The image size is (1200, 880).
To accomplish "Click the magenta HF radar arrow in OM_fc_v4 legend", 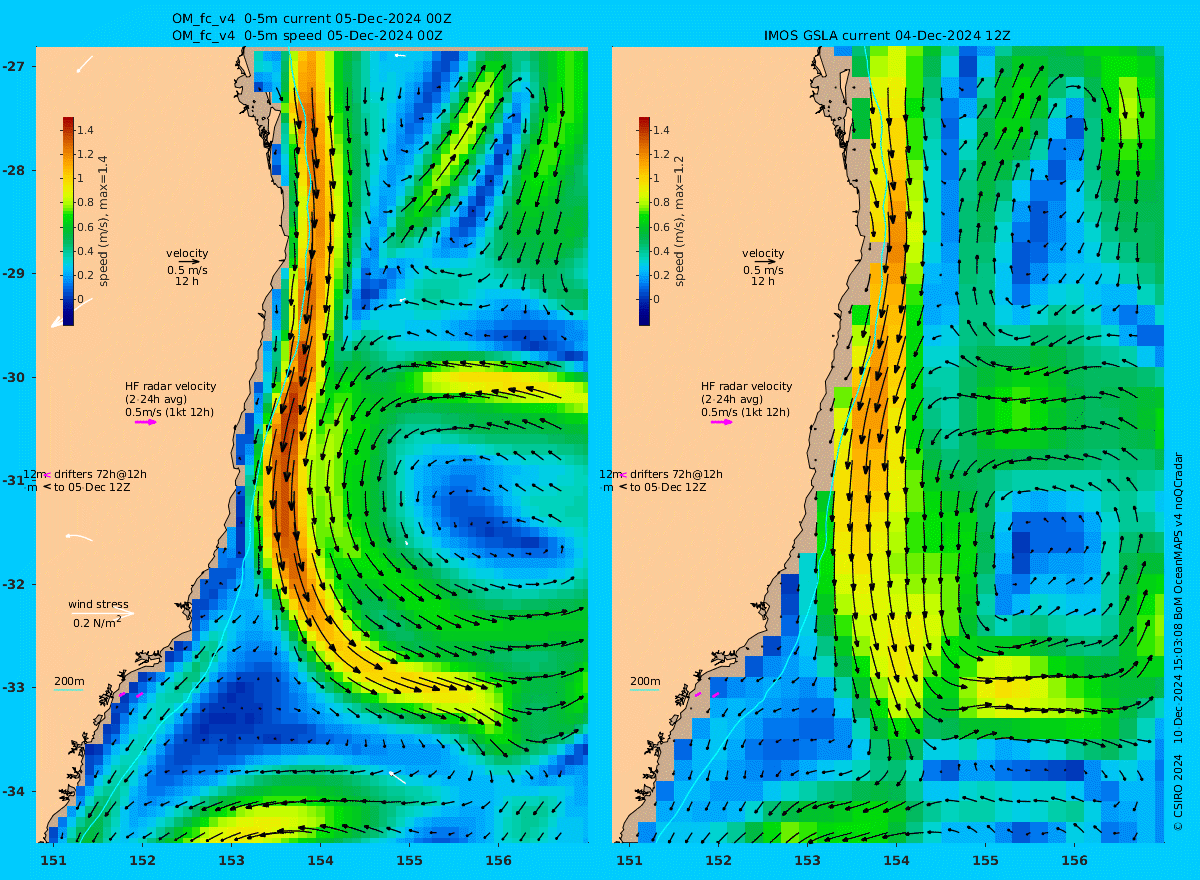I will click(x=146, y=422).
